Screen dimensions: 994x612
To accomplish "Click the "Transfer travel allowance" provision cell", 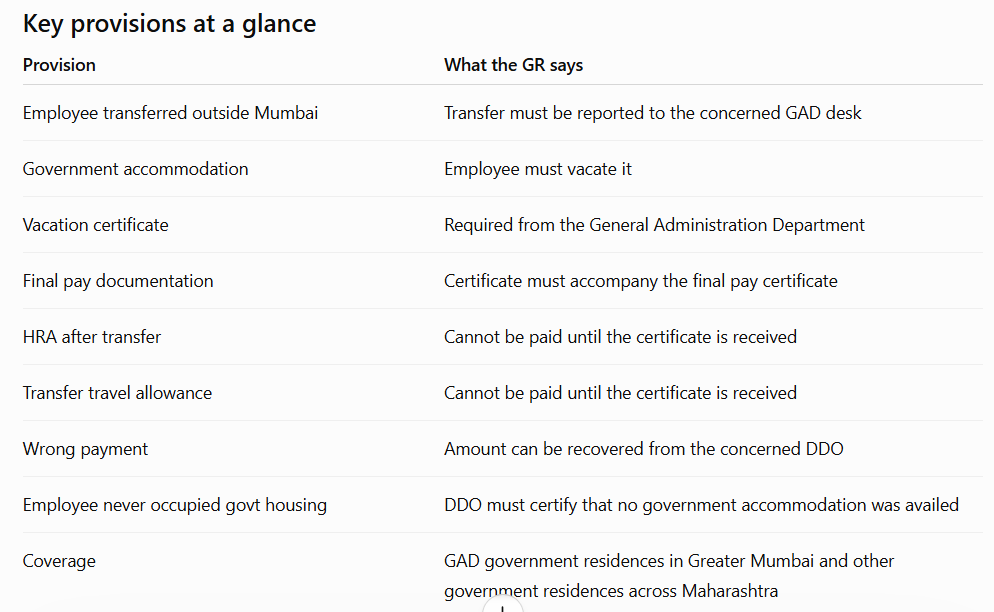I will pyautogui.click(x=117, y=393).
